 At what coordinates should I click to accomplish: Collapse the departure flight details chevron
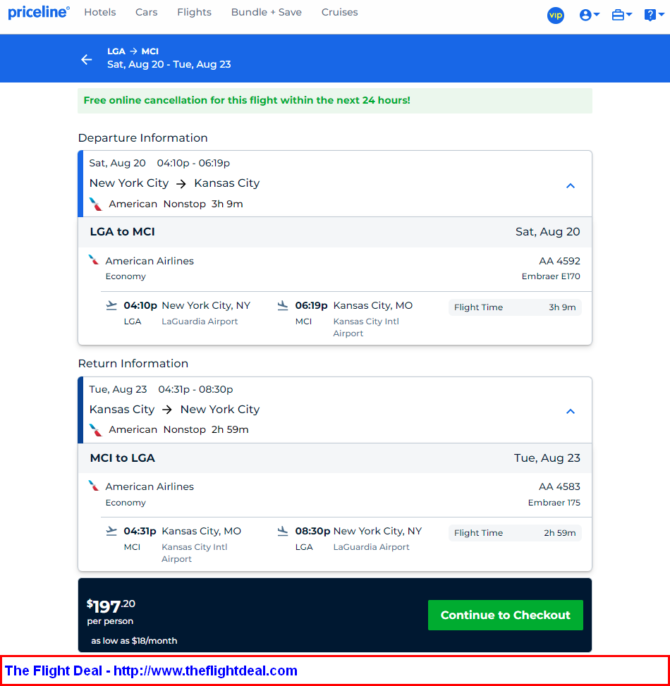coord(570,186)
